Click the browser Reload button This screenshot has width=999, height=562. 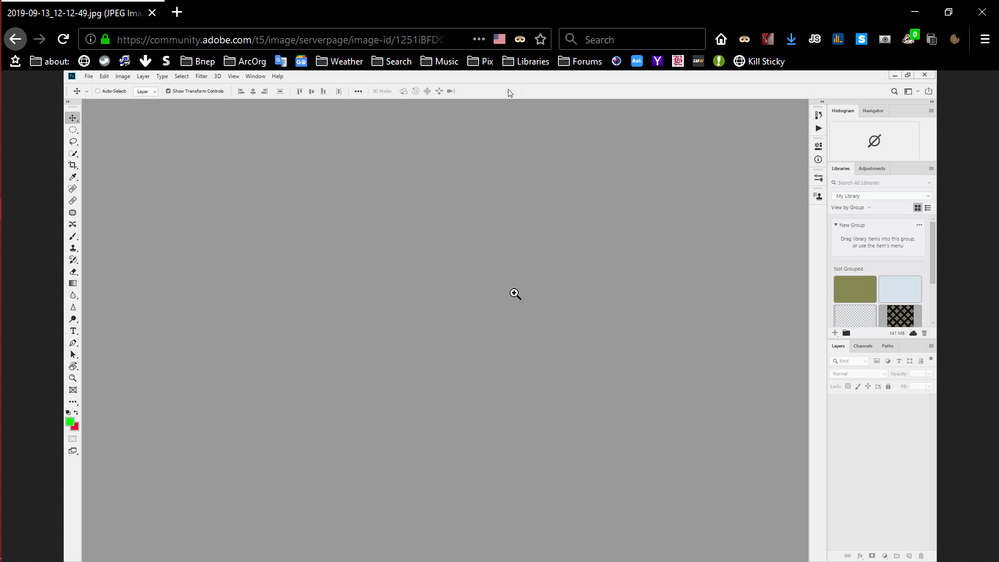(x=63, y=39)
